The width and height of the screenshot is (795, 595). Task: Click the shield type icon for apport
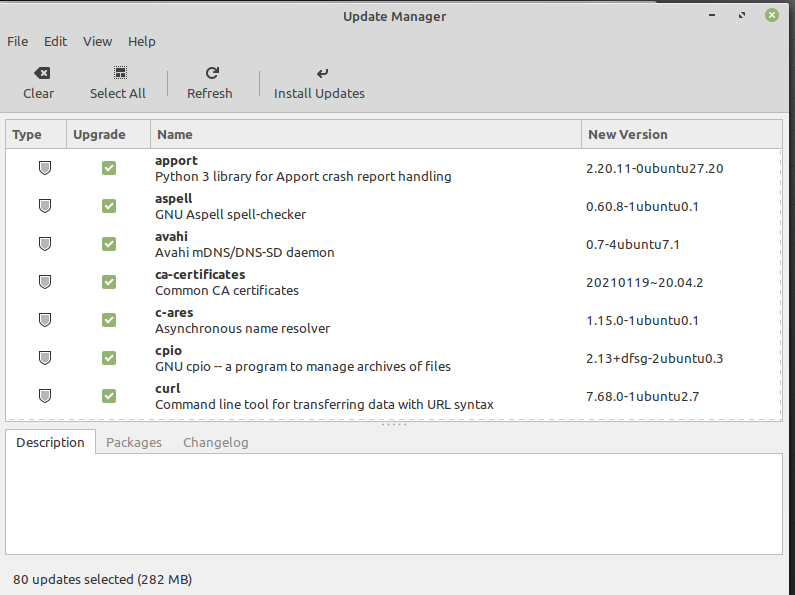pos(44,168)
